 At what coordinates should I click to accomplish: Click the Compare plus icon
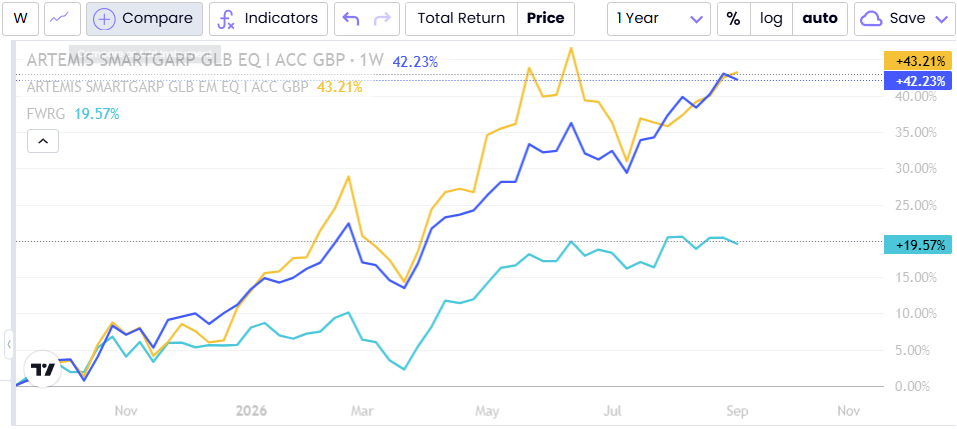coord(105,18)
